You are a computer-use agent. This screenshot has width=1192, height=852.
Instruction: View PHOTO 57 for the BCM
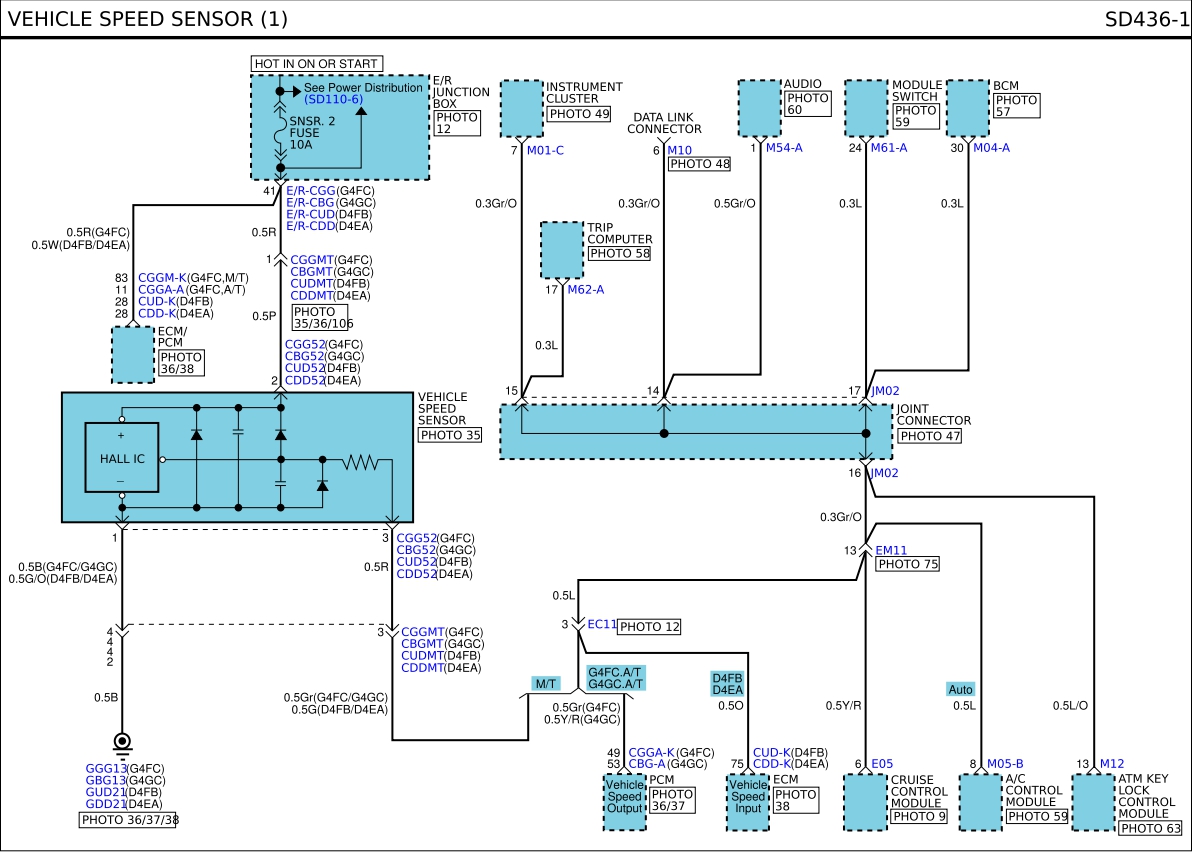(x=1016, y=106)
